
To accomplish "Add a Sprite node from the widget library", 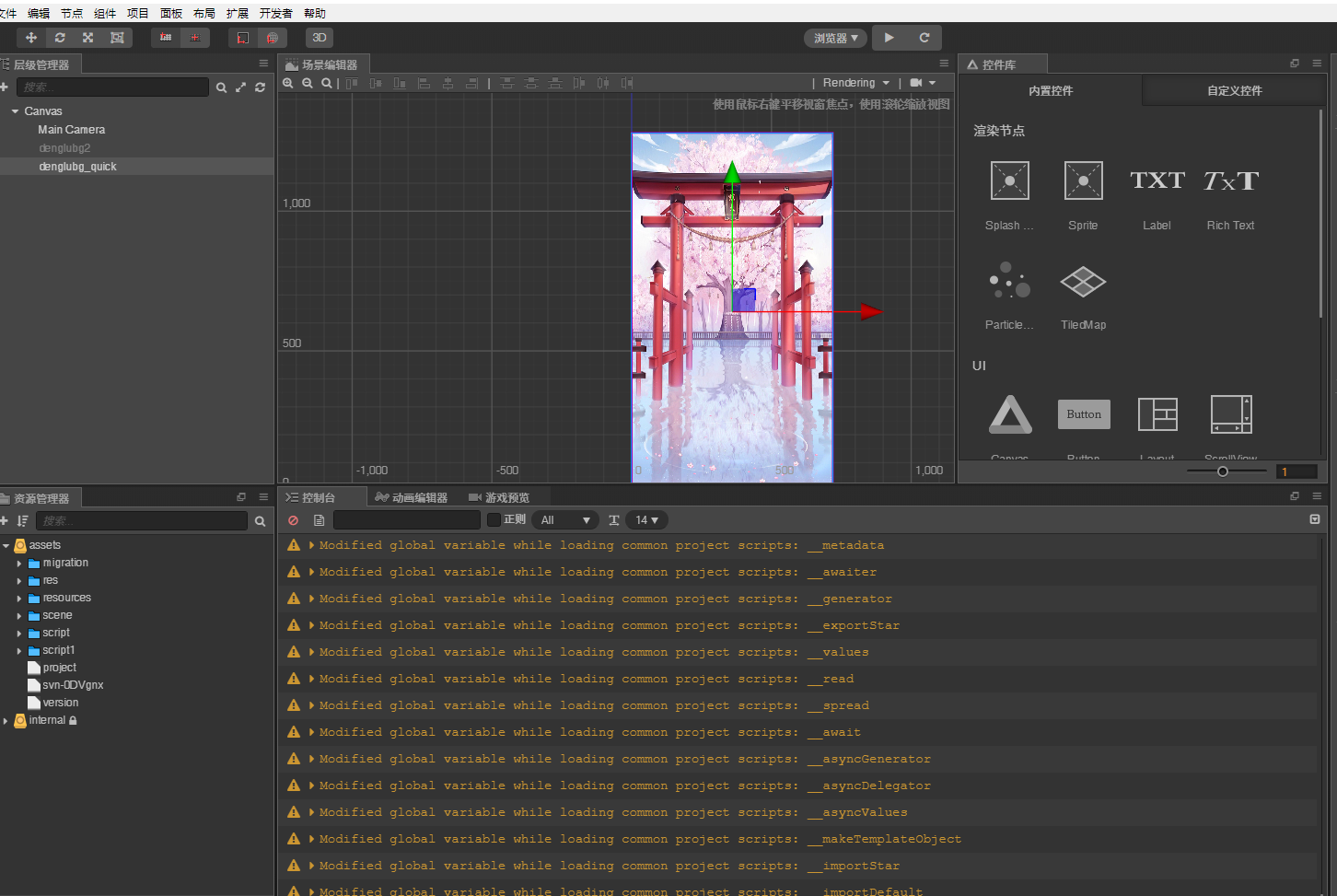I will click(x=1083, y=180).
